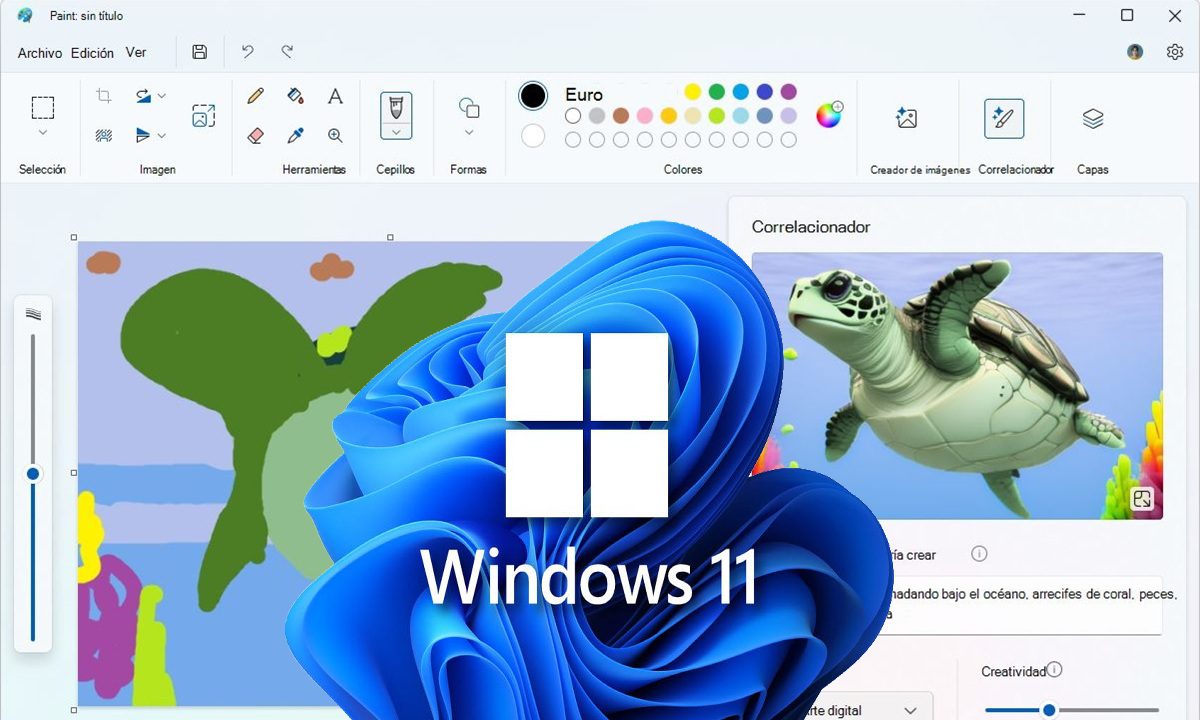Click the generated turtle image preview
This screenshot has width=1200, height=720.
[x=957, y=386]
